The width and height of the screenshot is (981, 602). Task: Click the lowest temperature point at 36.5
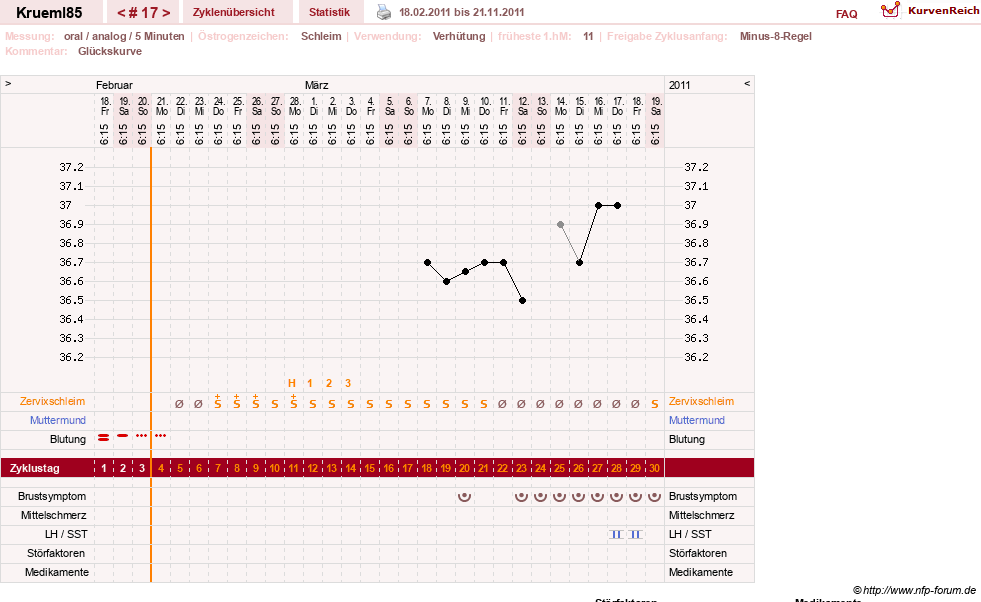[522, 300]
